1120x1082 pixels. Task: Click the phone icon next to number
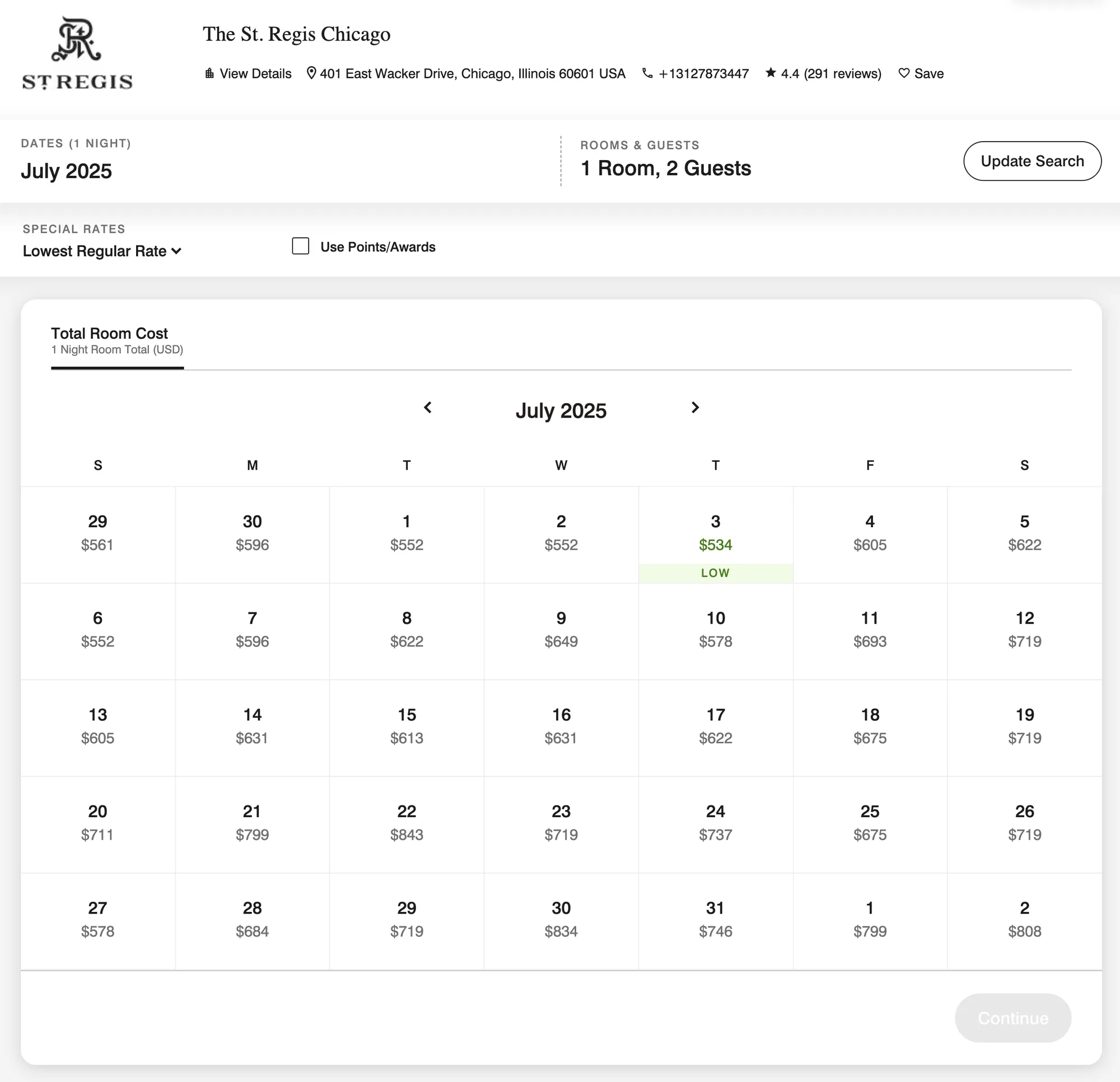click(647, 73)
